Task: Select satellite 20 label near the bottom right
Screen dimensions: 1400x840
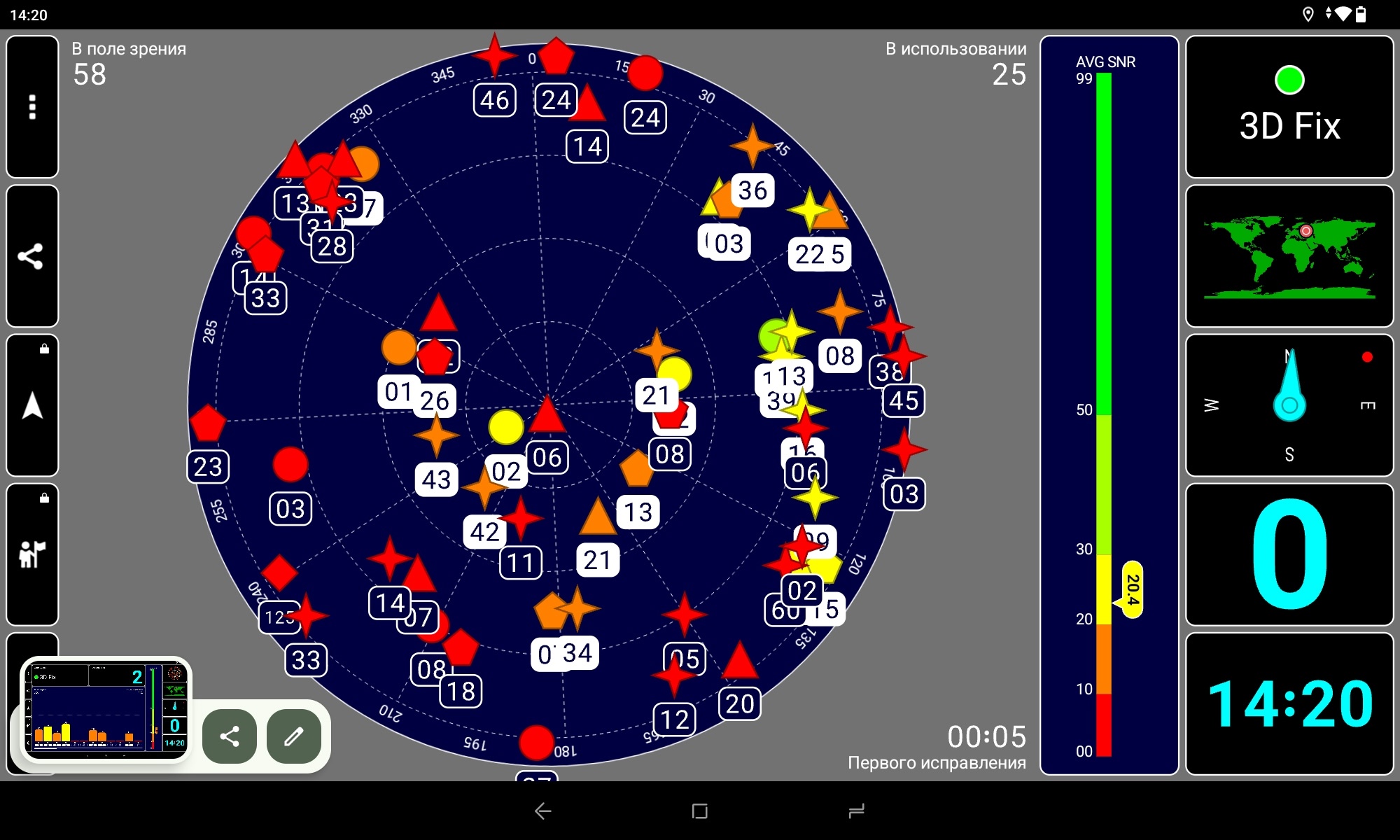Action: pyautogui.click(x=739, y=703)
